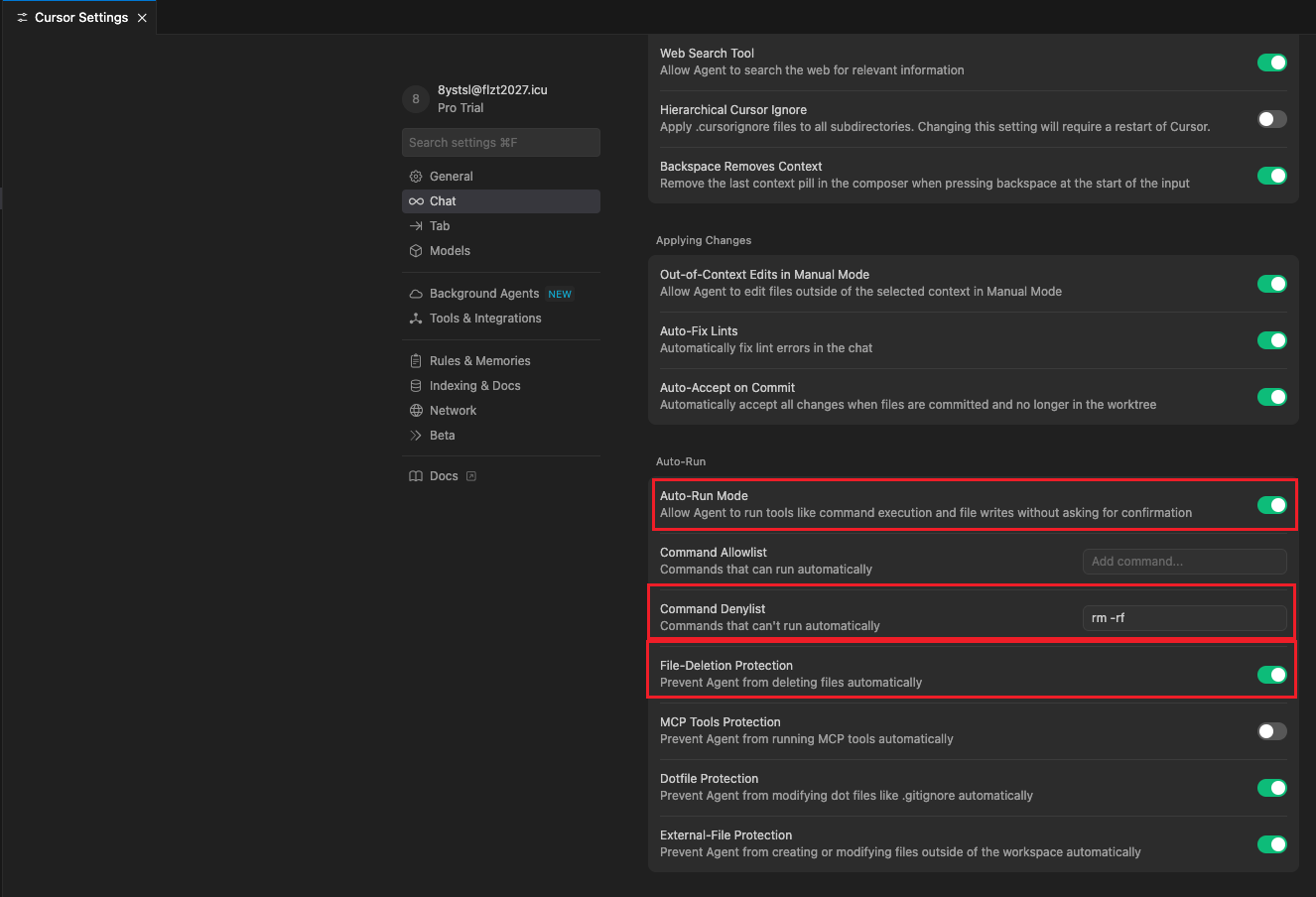This screenshot has height=897, width=1316.
Task: Click the Background Agents cloud icon
Action: coord(416,294)
